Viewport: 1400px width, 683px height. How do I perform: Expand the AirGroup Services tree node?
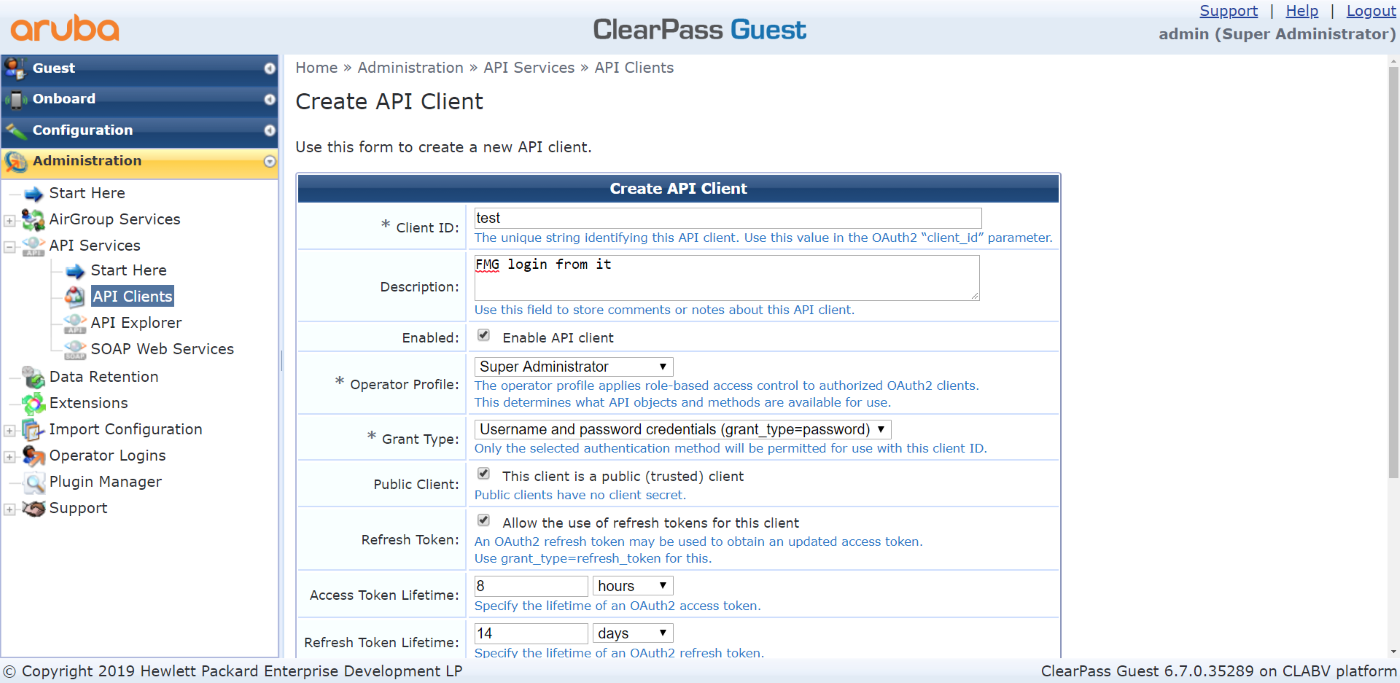coord(10,220)
